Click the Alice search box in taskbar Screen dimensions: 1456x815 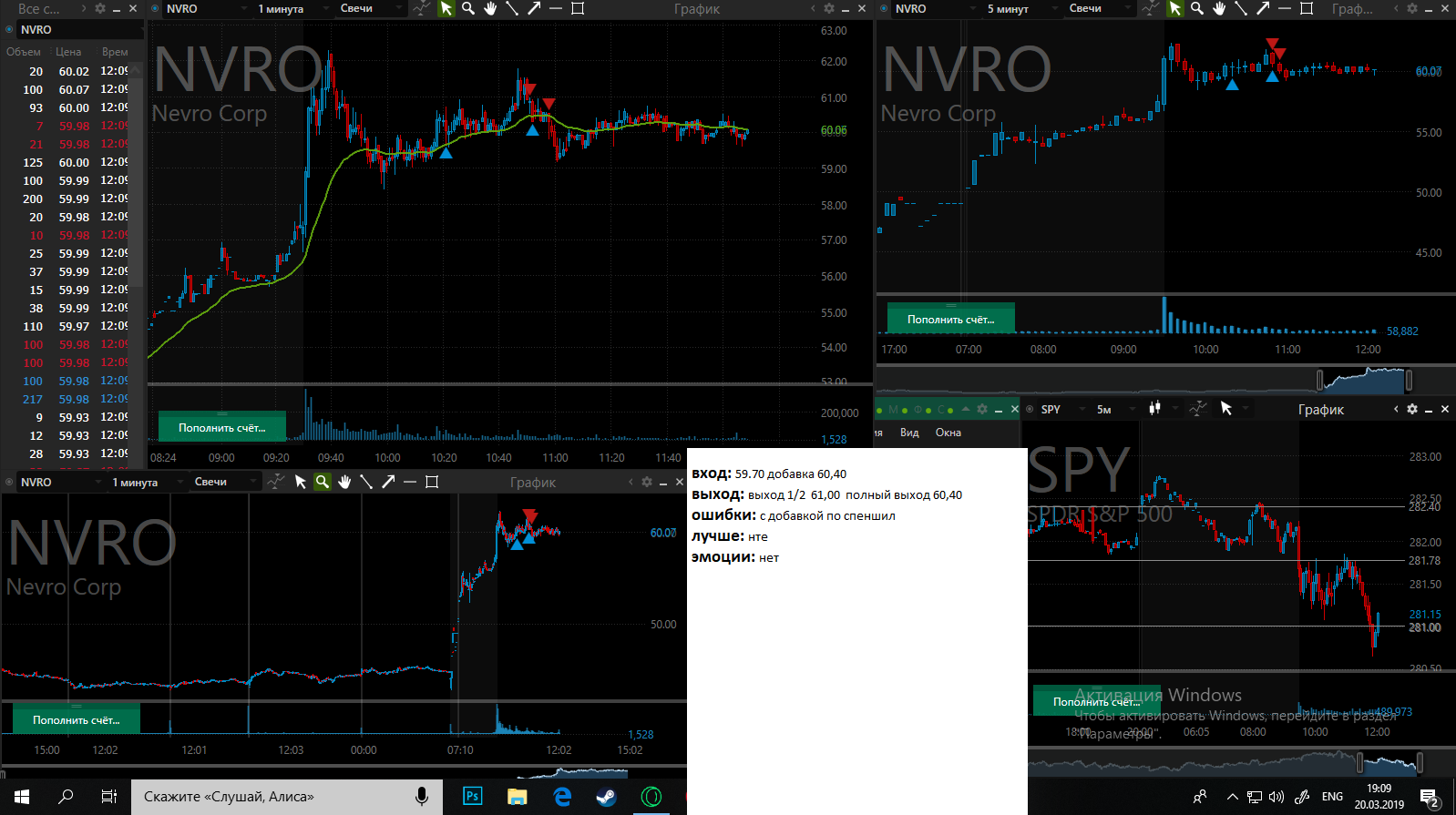click(x=287, y=797)
